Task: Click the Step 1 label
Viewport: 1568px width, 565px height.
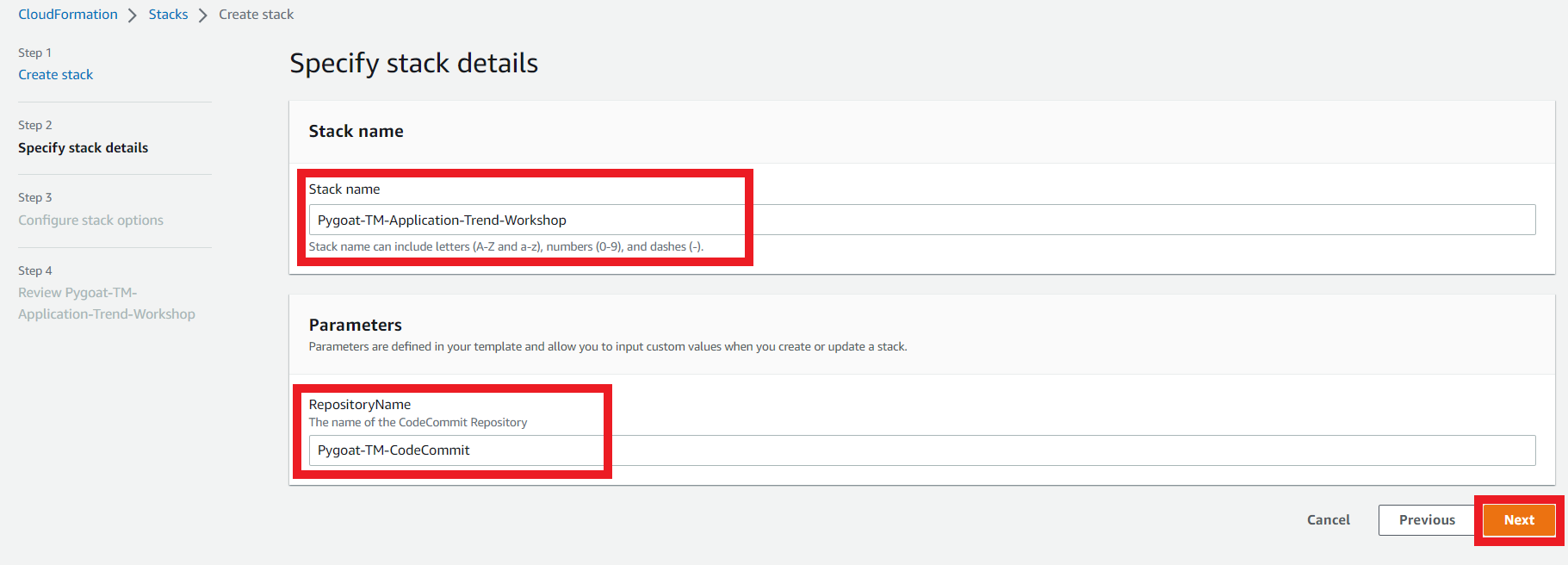Action: tap(35, 53)
